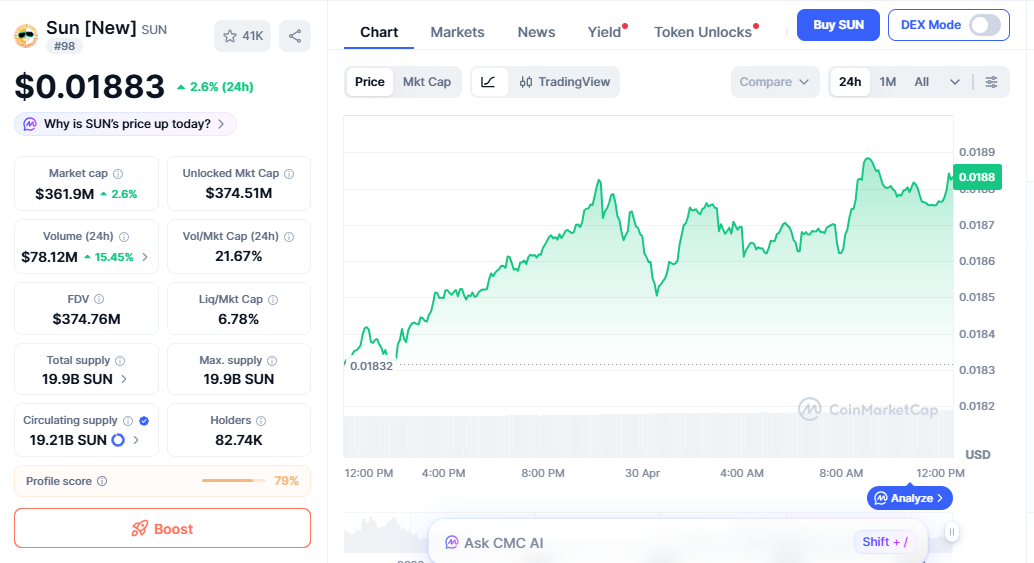
Task: Expand Circulating supply details chevron
Action: (x=136, y=440)
